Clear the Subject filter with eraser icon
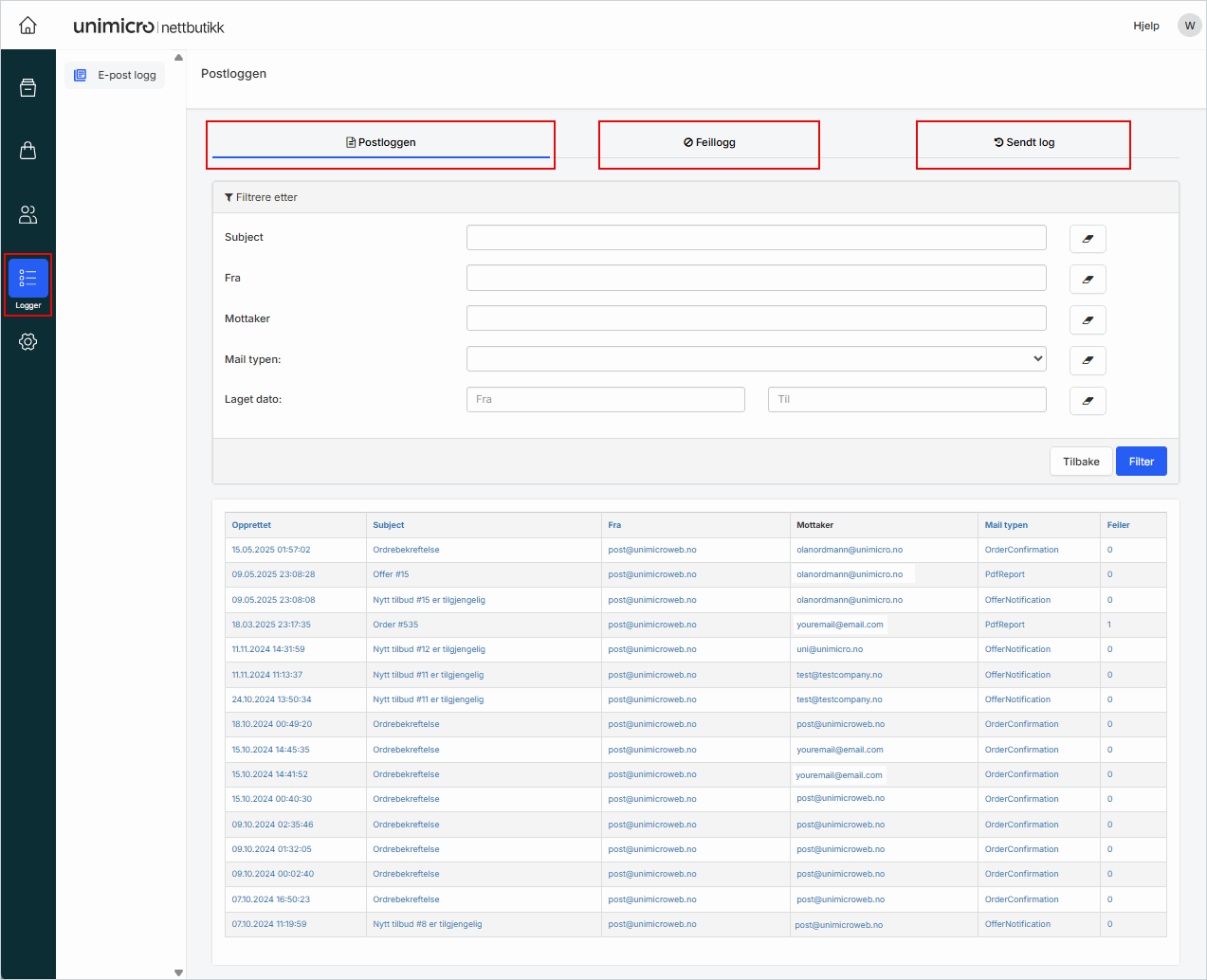The image size is (1207, 980). pyautogui.click(x=1088, y=239)
